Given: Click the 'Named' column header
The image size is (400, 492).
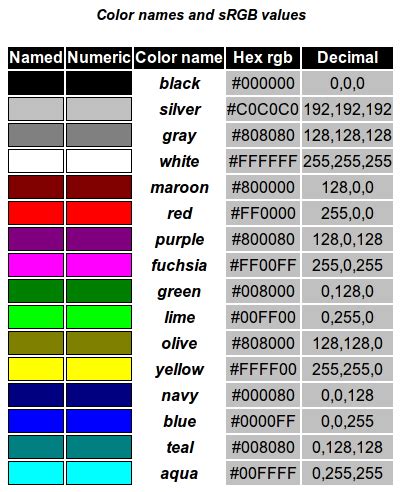Looking at the screenshot, I should coord(36,58).
